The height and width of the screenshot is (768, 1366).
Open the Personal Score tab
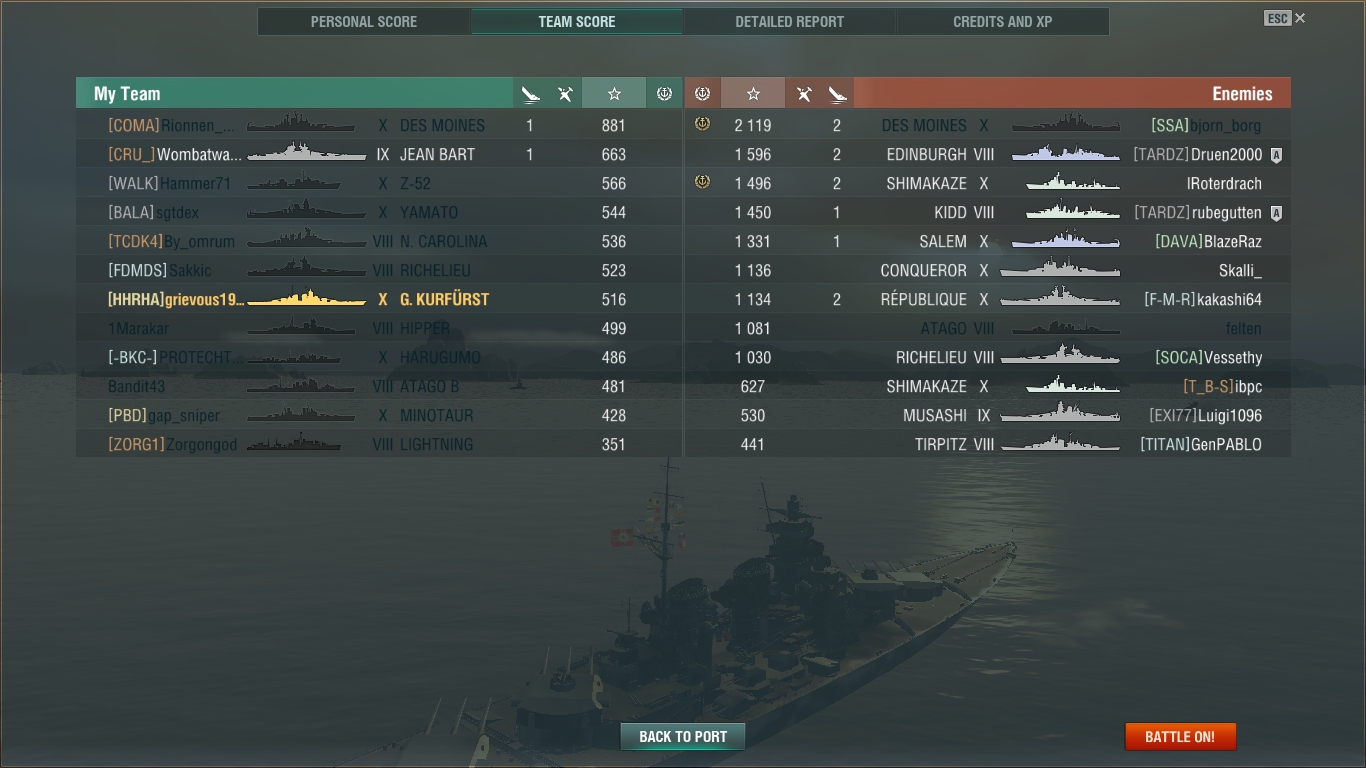[364, 22]
